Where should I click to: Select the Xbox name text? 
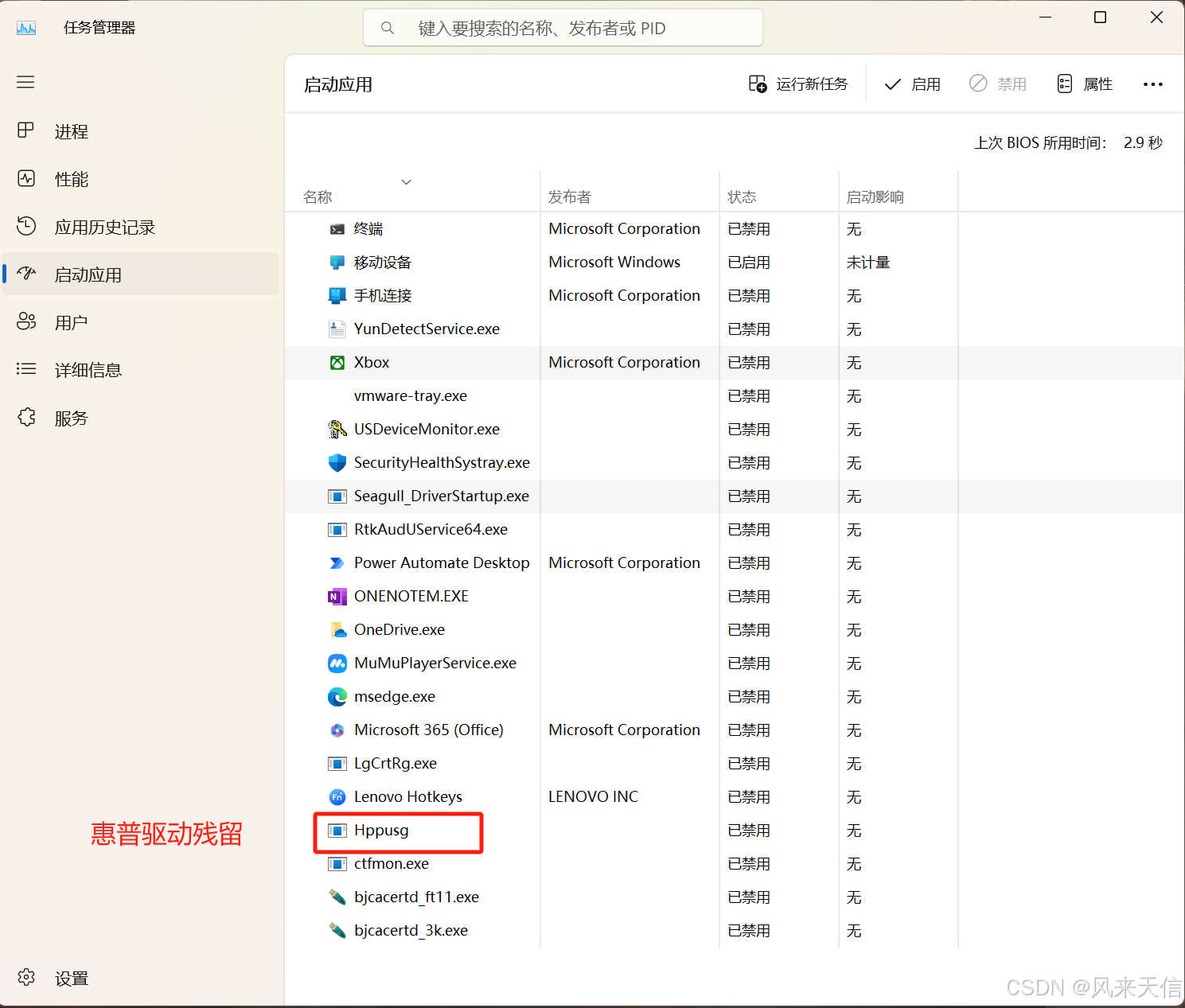tap(372, 363)
